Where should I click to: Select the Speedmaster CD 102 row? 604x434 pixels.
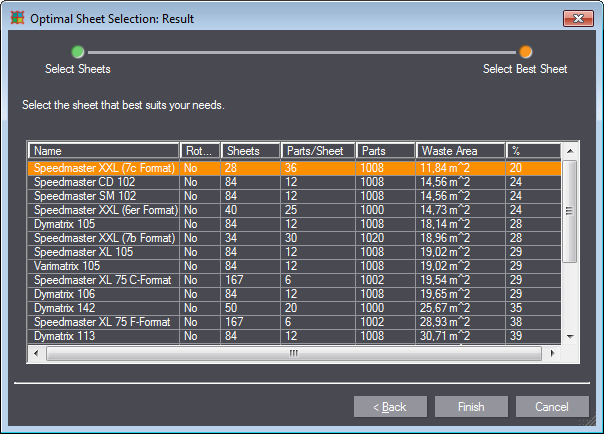[103, 183]
